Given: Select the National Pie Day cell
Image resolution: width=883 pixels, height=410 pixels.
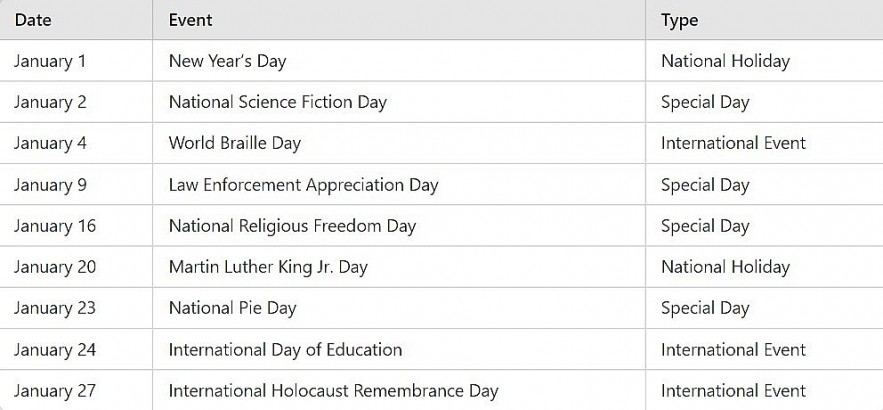Looking at the screenshot, I should click(x=232, y=308).
